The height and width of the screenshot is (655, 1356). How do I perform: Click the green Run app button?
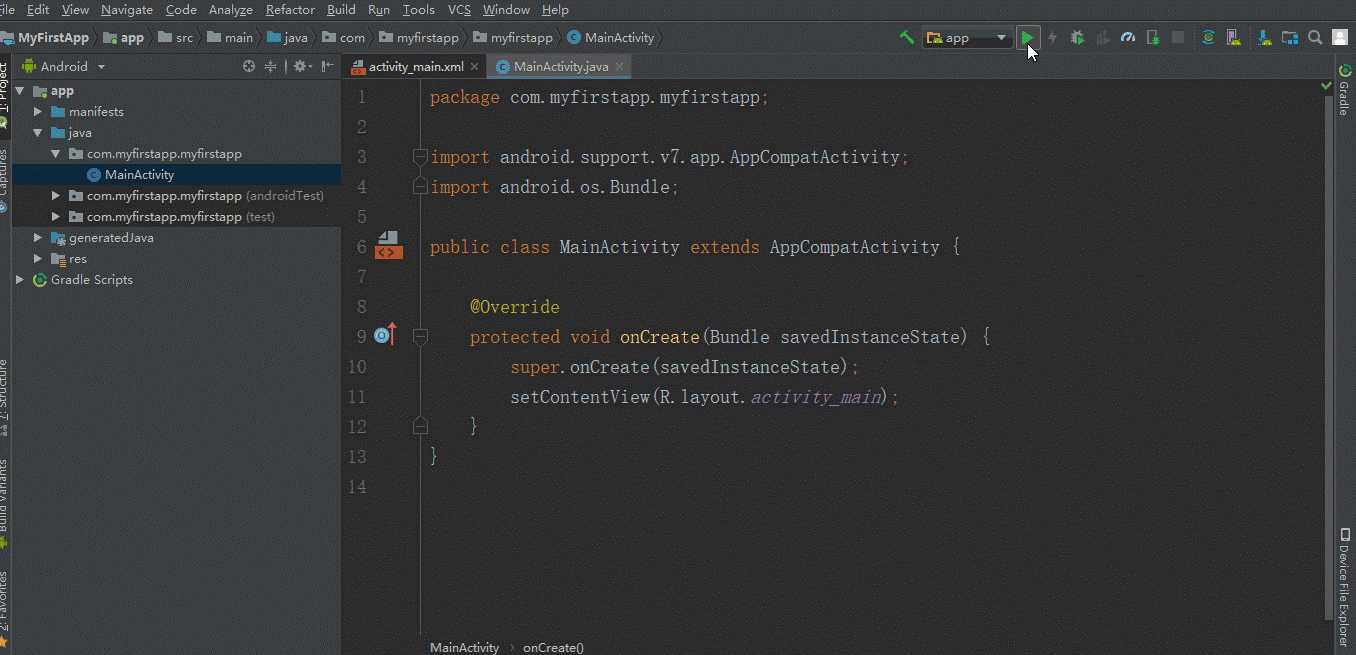[x=1028, y=38]
